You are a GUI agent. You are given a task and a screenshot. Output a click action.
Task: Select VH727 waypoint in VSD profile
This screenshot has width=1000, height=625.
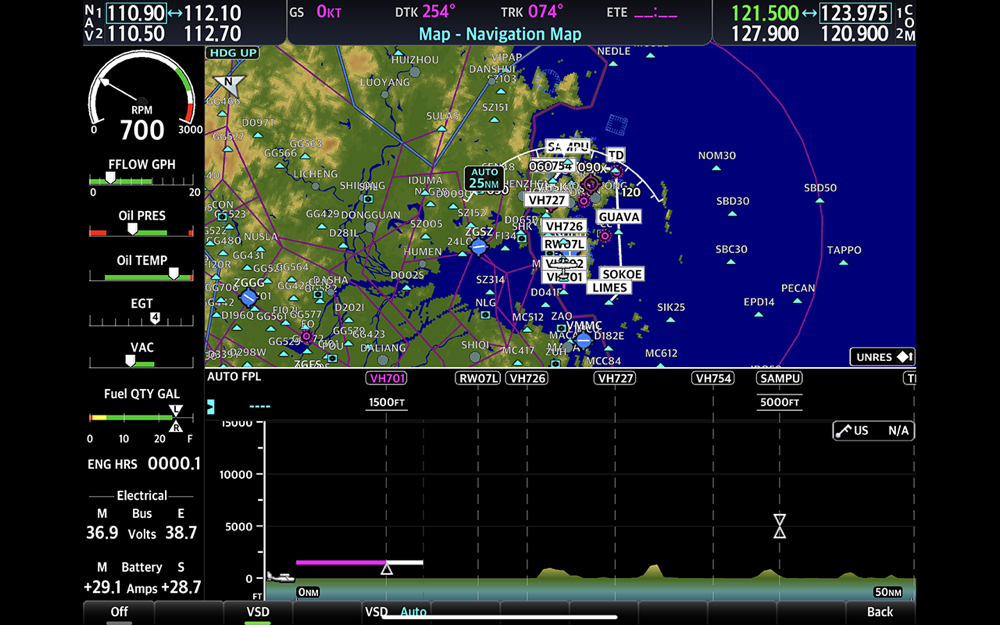coord(615,378)
